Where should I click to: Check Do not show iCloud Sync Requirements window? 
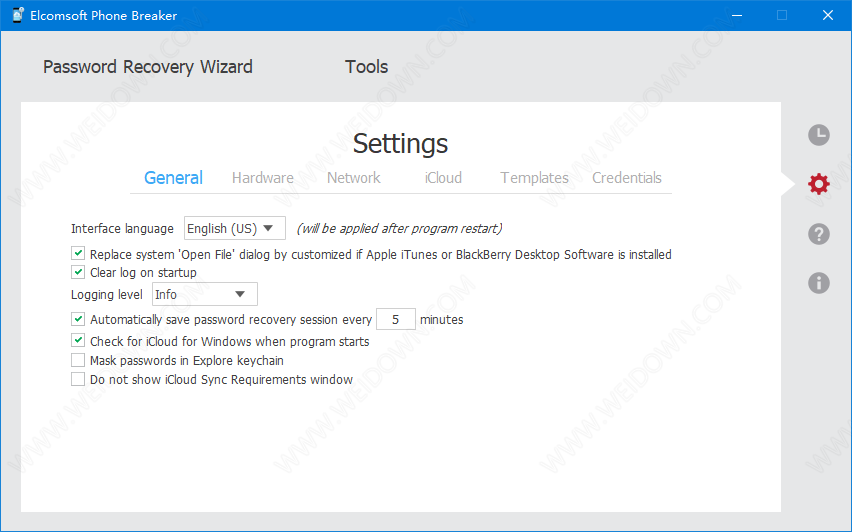tap(78, 379)
